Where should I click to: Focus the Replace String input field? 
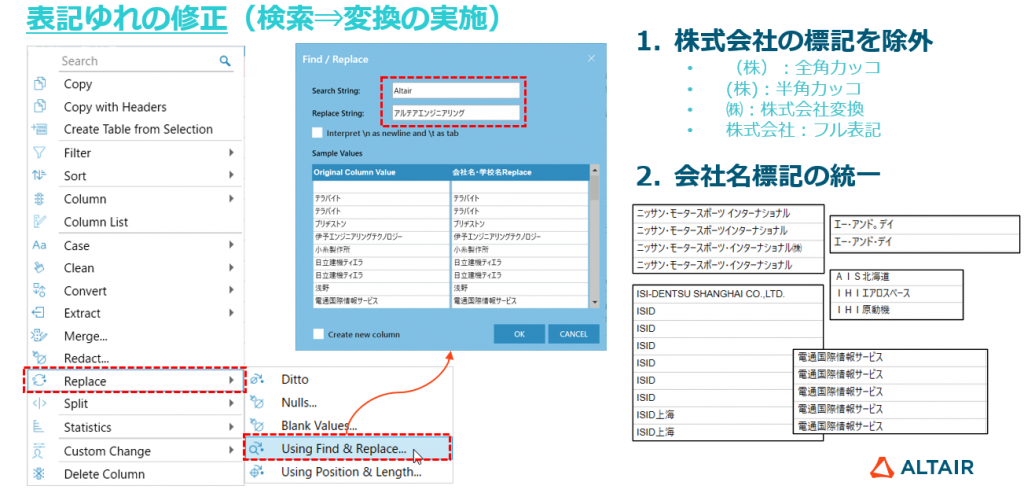(x=455, y=113)
